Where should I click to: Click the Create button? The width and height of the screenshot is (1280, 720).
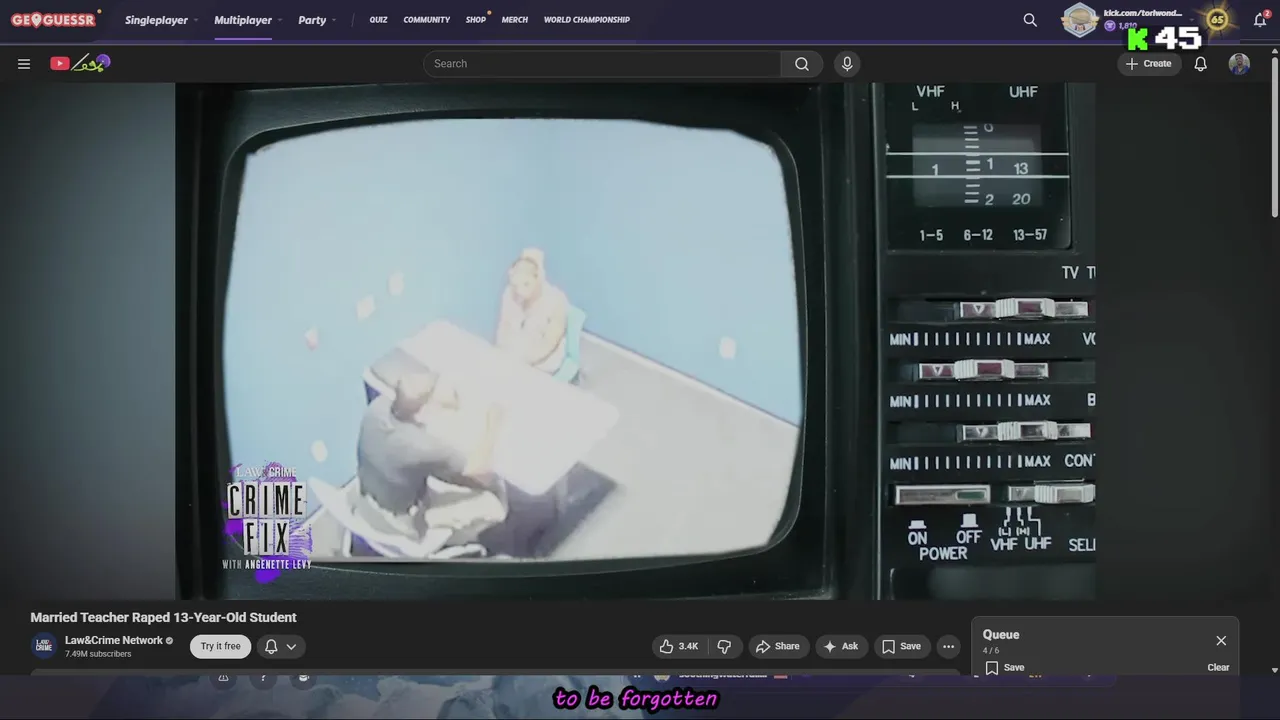[x=1149, y=63]
